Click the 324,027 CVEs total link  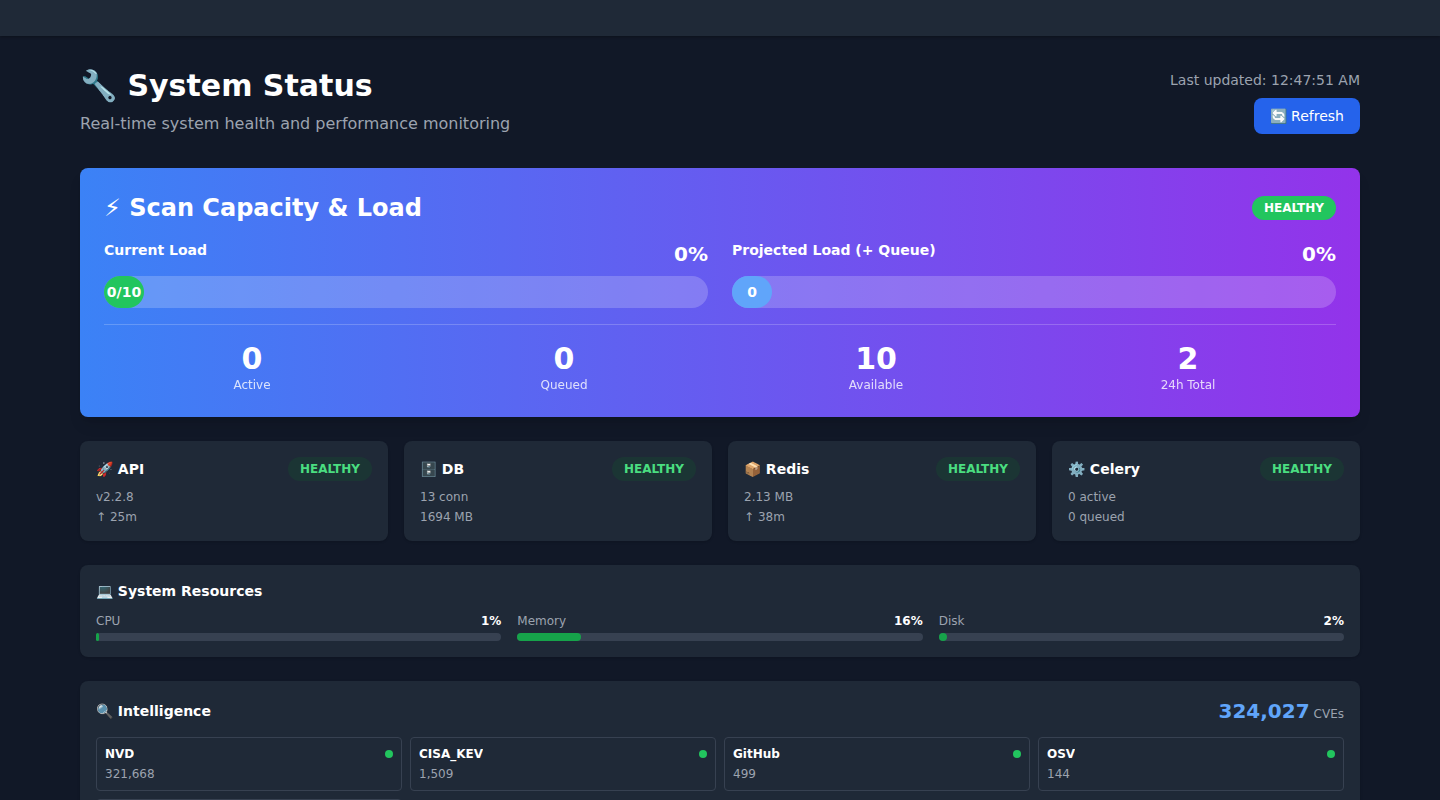pyautogui.click(x=1280, y=711)
